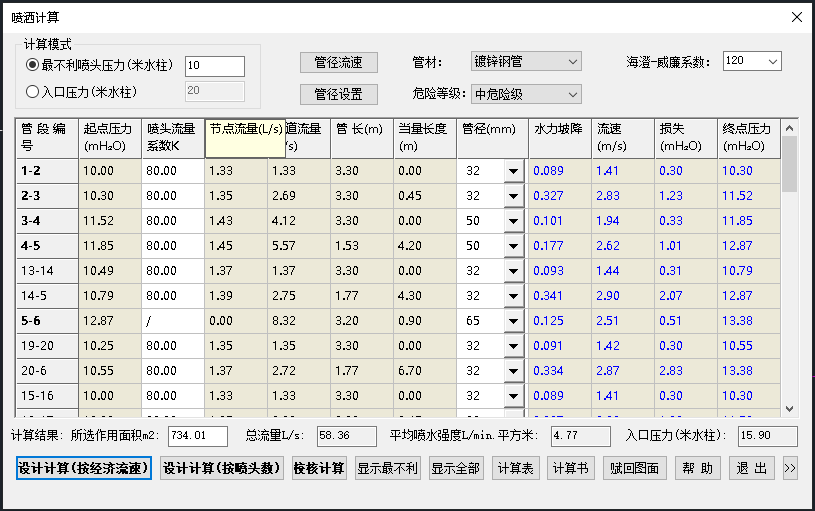Click the 显示全部 button

coord(456,469)
